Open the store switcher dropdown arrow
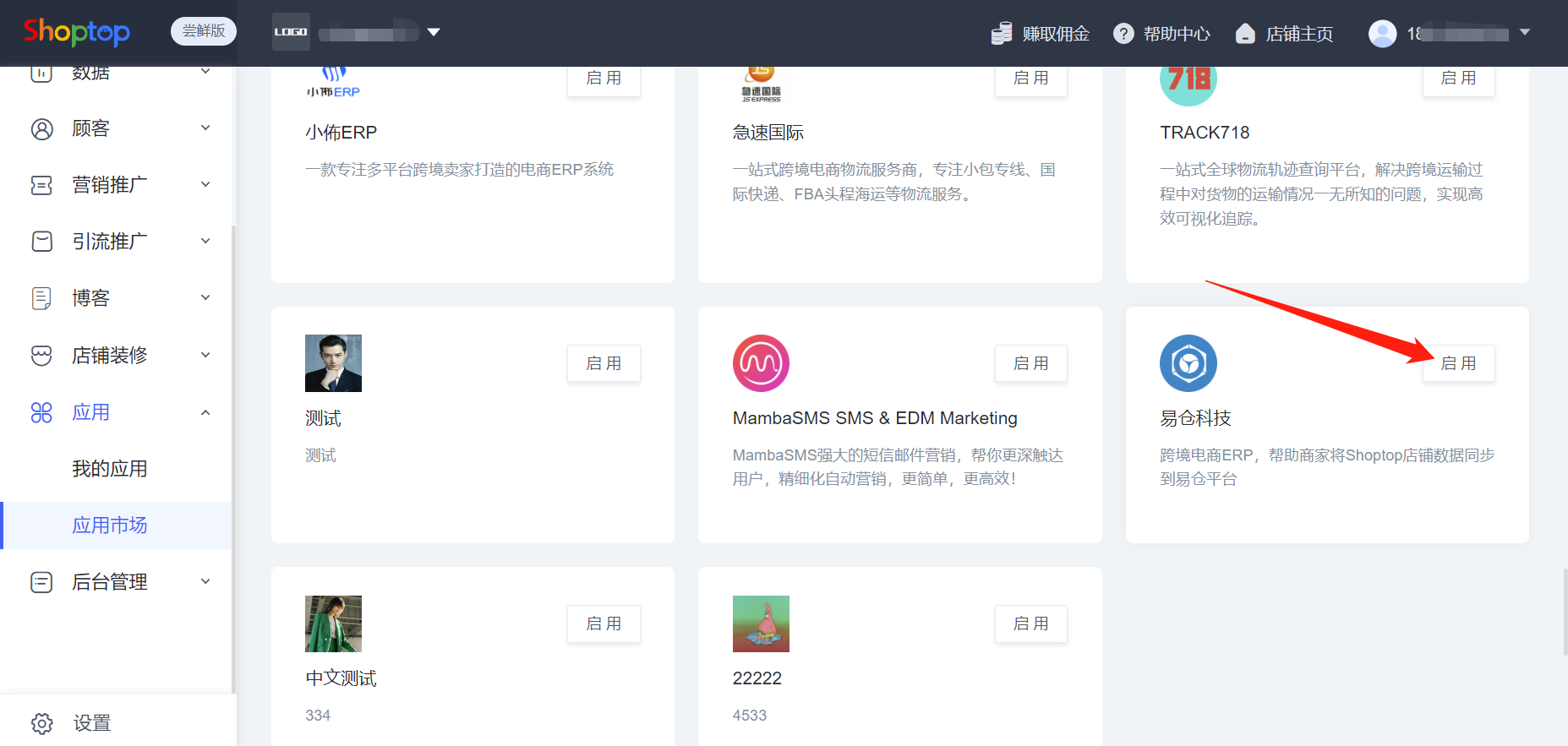 click(434, 32)
